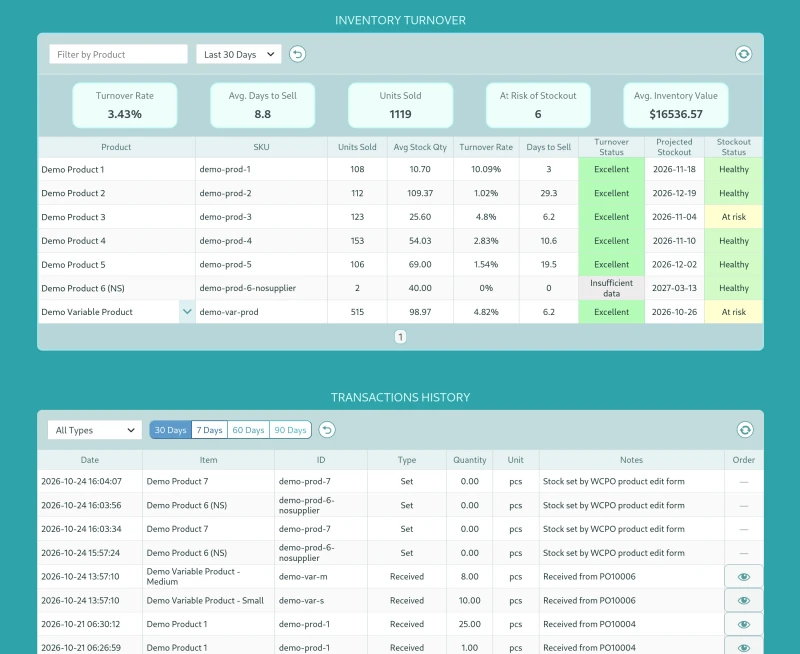Click At risk status for Demo Variable Product
This screenshot has width=800, height=654.
point(734,312)
